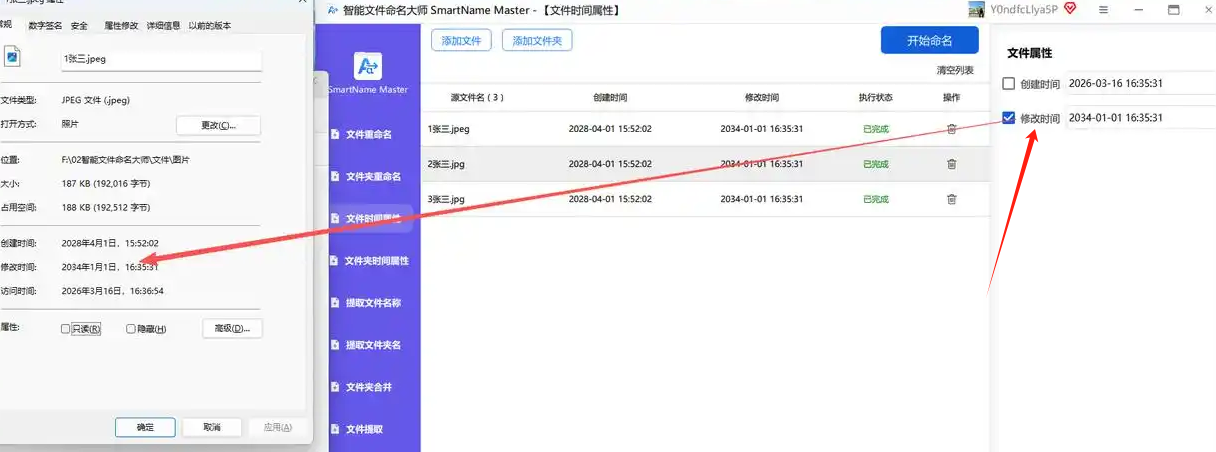The width and height of the screenshot is (1216, 452).
Task: Edit the 创建时间 date field 2026-03-16
Action: 1140,84
